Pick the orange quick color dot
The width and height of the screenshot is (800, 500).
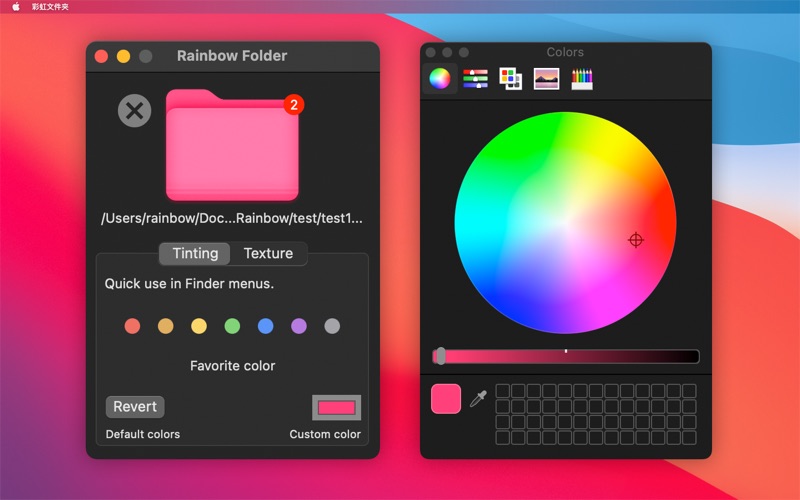click(x=165, y=326)
